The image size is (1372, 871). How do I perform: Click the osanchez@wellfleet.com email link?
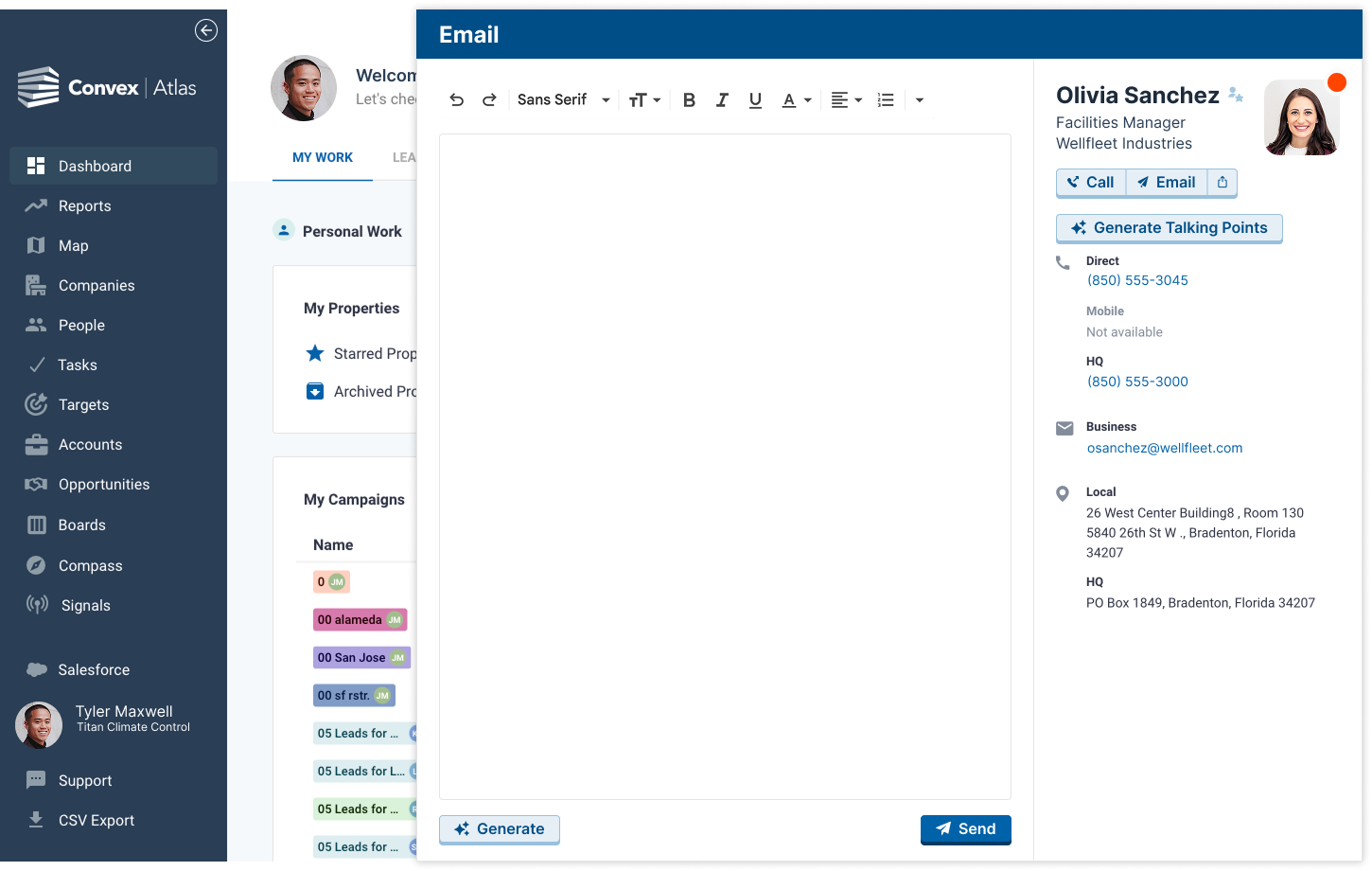pyautogui.click(x=1165, y=448)
